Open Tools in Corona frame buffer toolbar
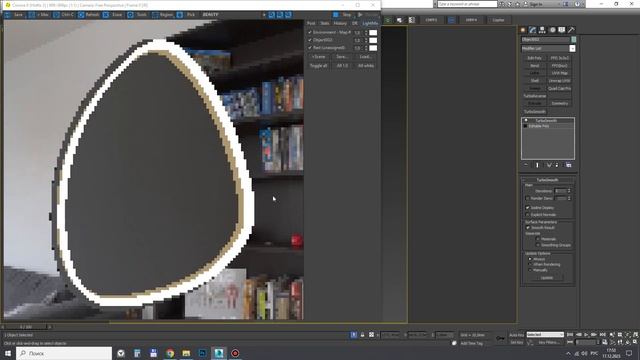640x360 pixels. 138,15
